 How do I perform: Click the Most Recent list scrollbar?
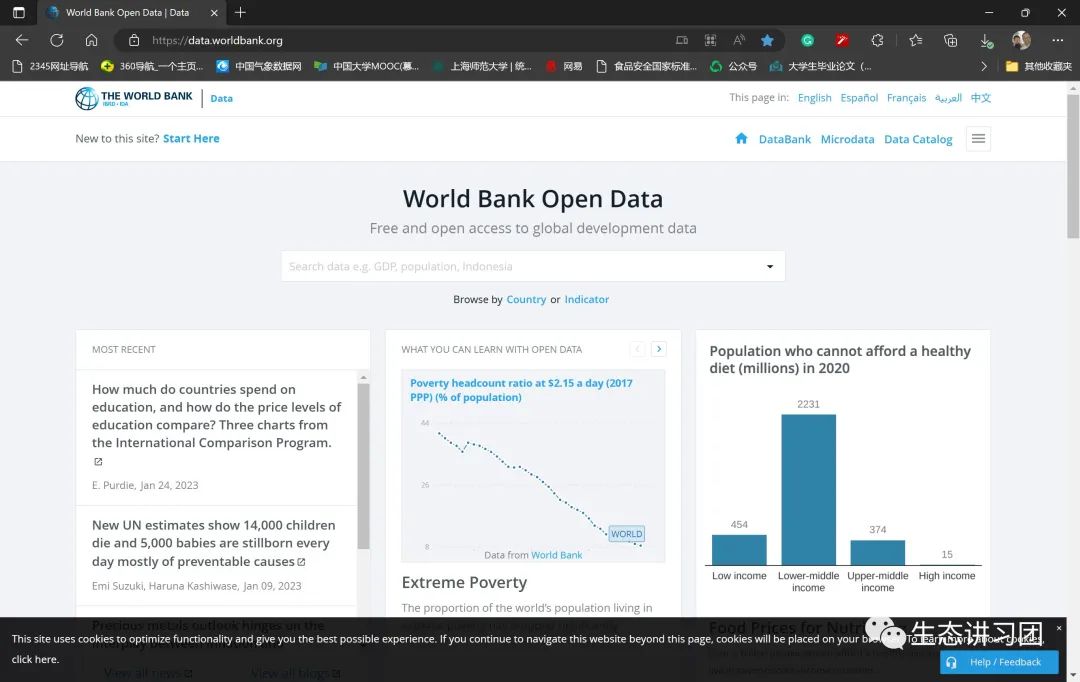click(x=363, y=466)
